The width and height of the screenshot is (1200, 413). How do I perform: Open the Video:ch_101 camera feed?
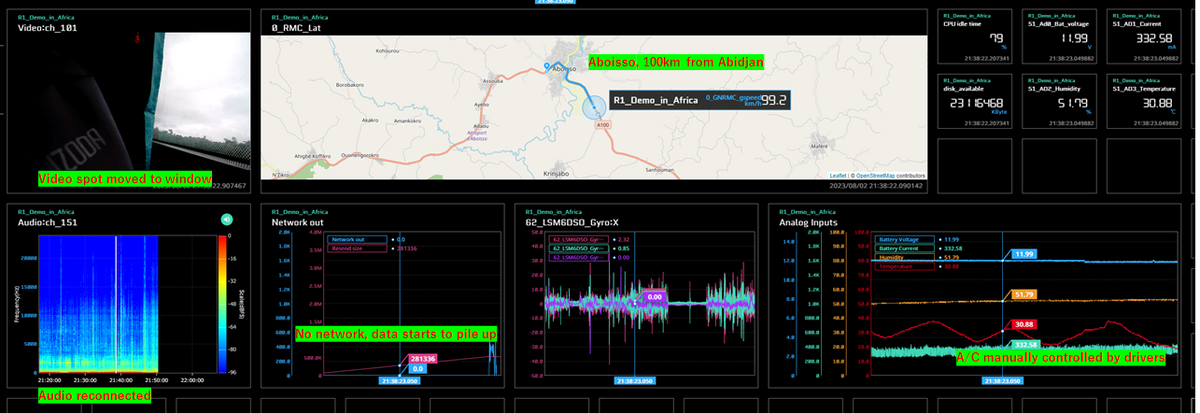(128, 103)
